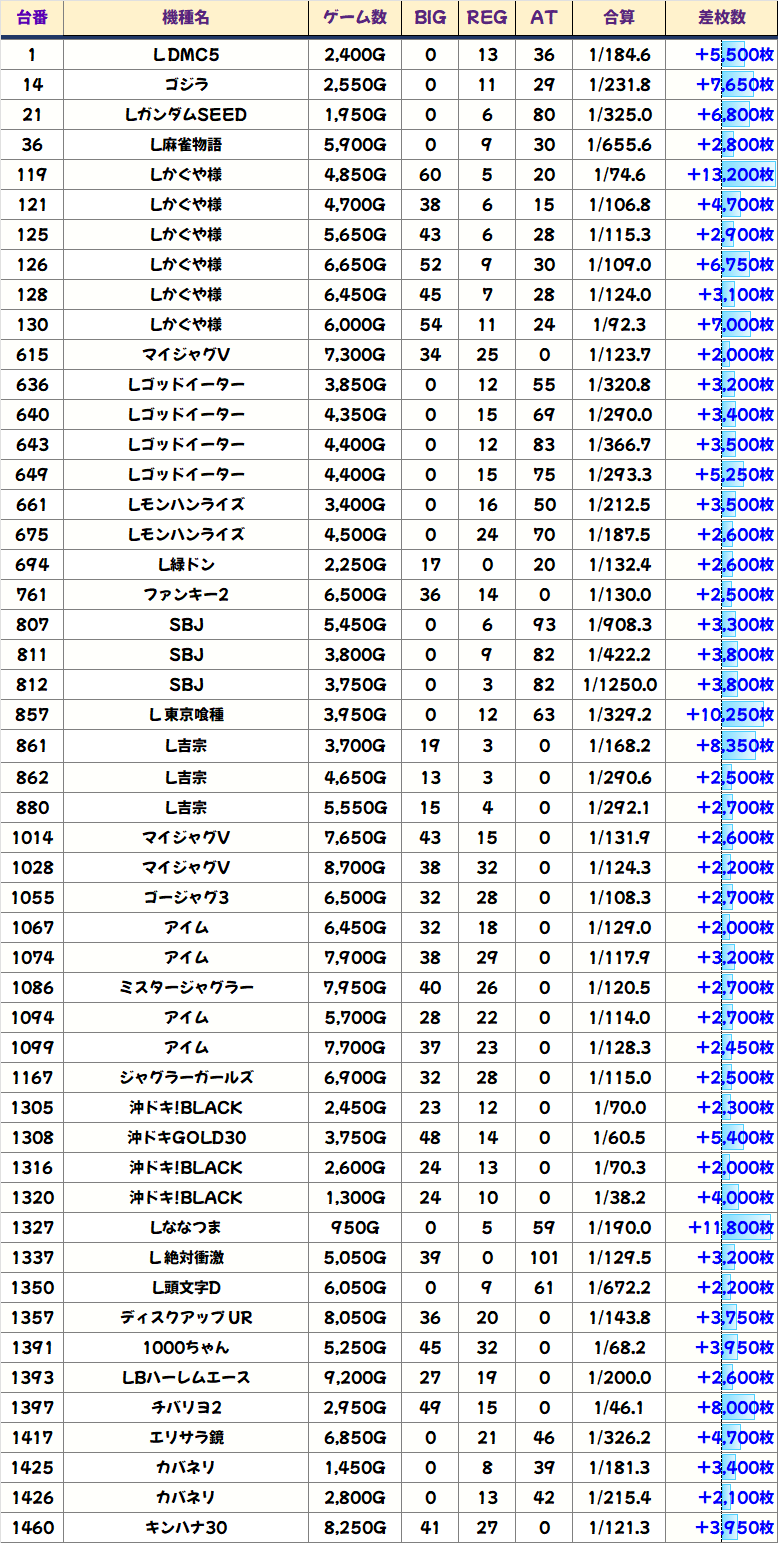Viewport: 778px width, 1543px height.
Task: Select SBJ in row 807
Action: point(186,625)
